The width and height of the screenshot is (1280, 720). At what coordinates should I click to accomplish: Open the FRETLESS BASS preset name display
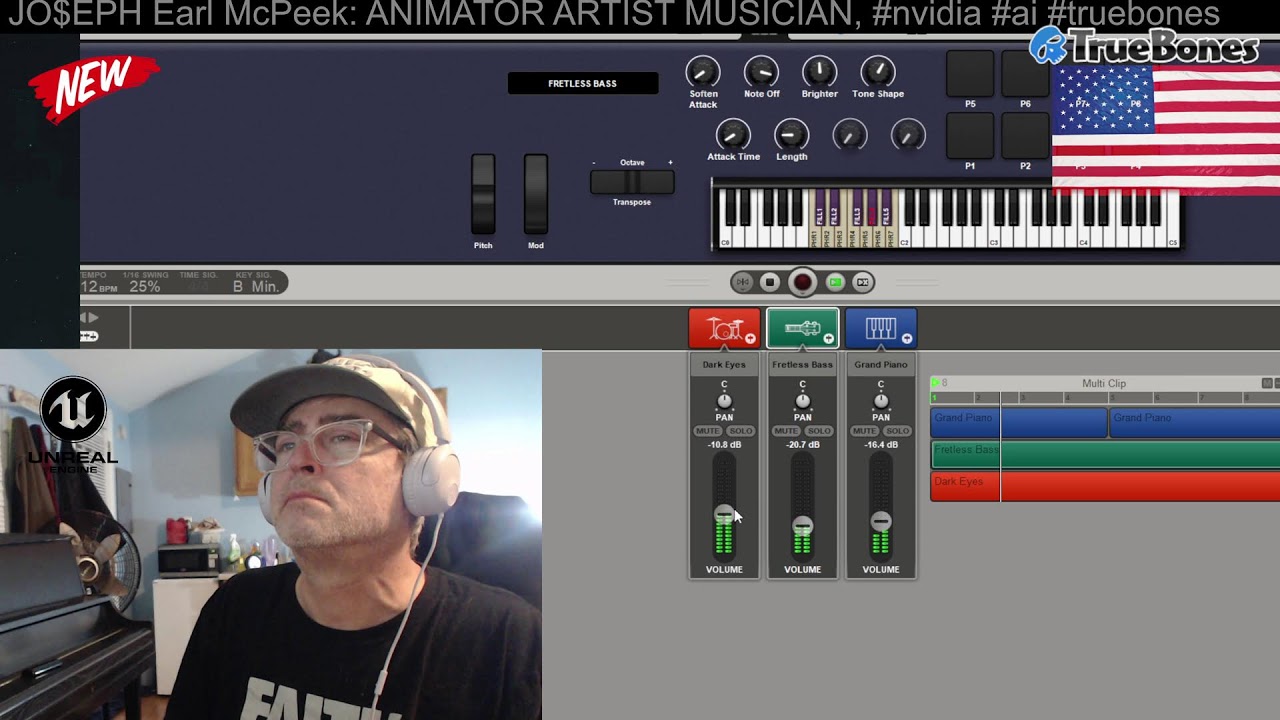(583, 84)
